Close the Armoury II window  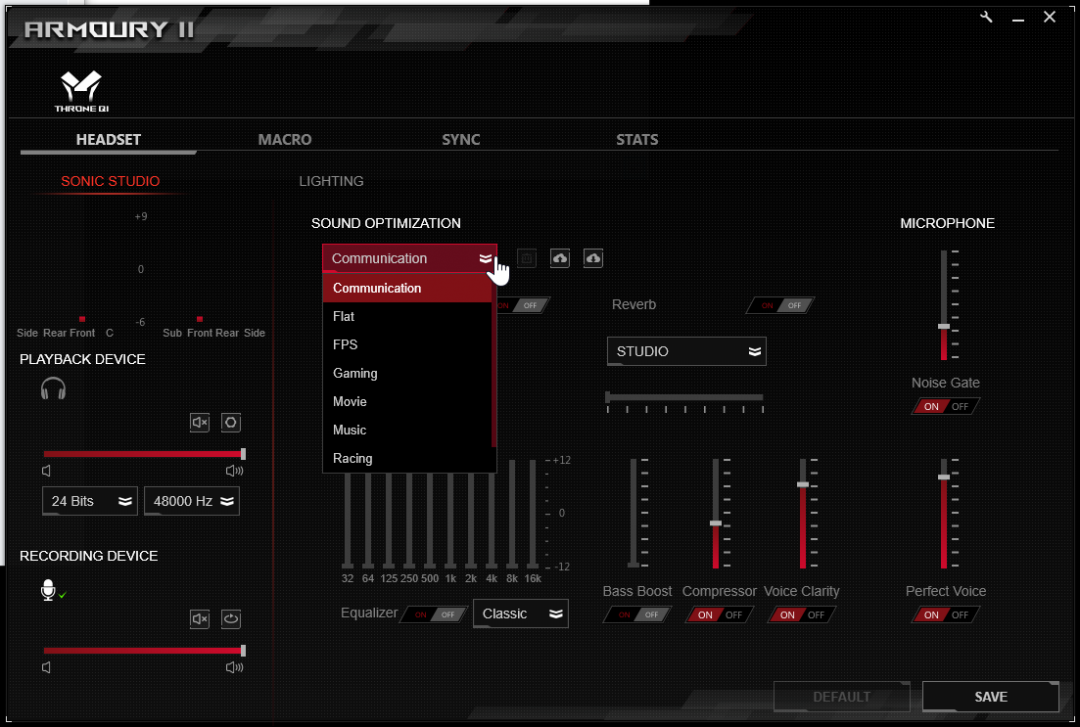coord(1050,17)
